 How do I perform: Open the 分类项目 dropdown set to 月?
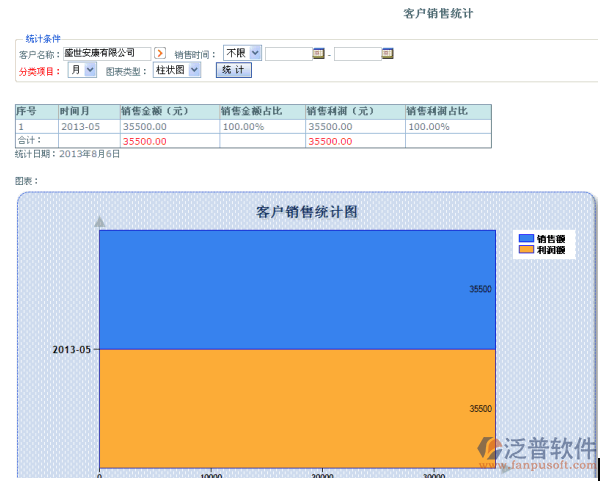pyautogui.click(x=82, y=70)
